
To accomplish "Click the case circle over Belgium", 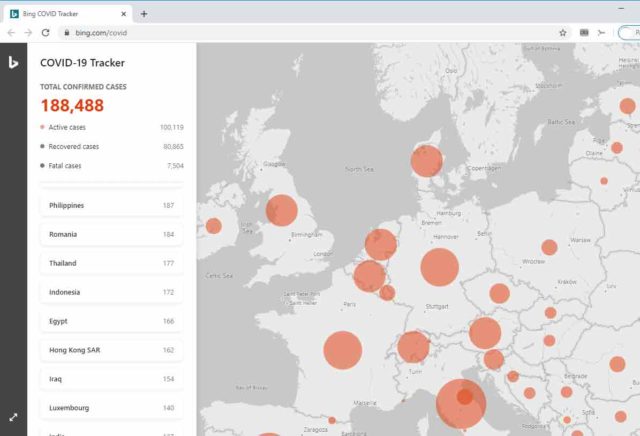I will click(369, 276).
